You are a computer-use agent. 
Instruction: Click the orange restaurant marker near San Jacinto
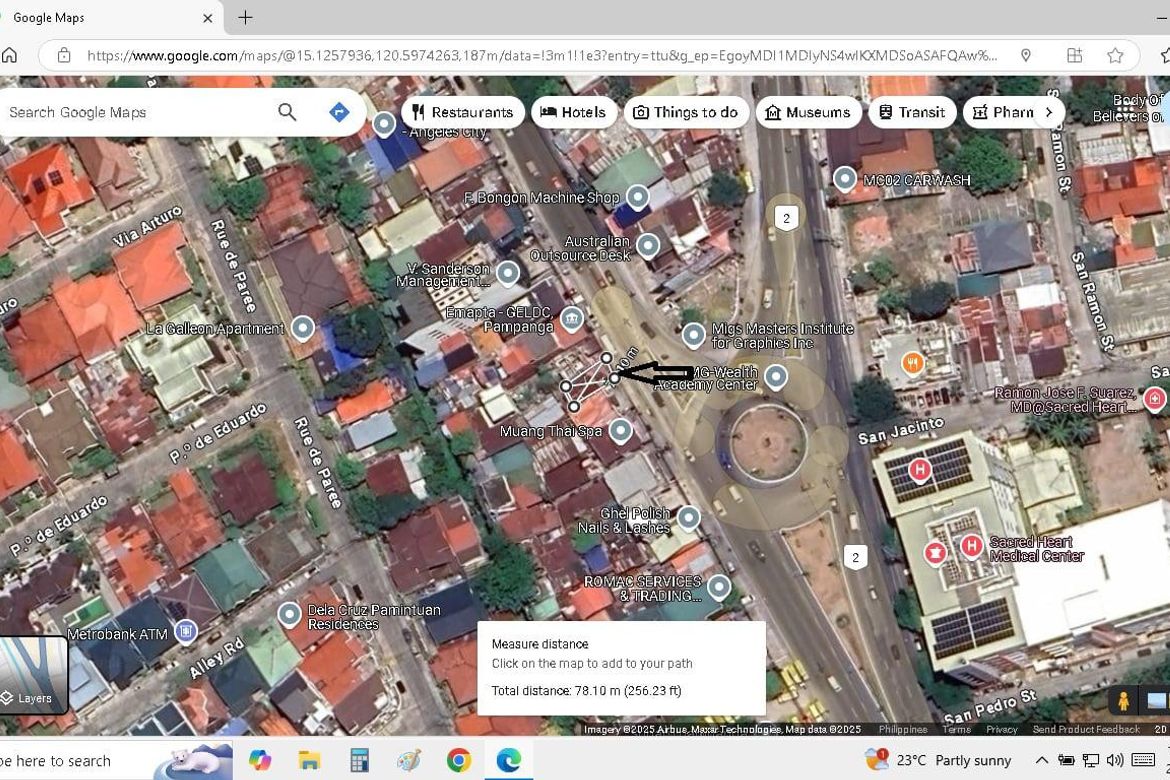click(x=913, y=364)
